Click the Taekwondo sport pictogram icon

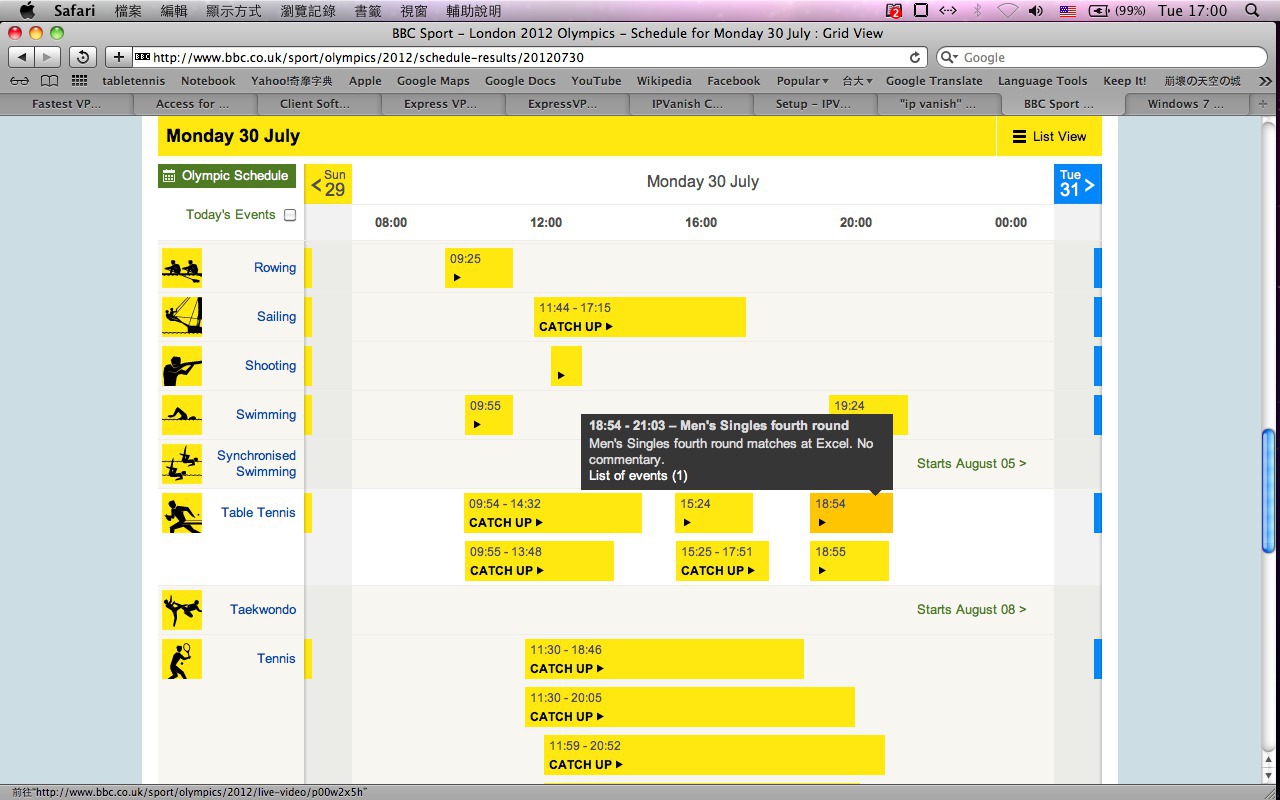[182, 609]
